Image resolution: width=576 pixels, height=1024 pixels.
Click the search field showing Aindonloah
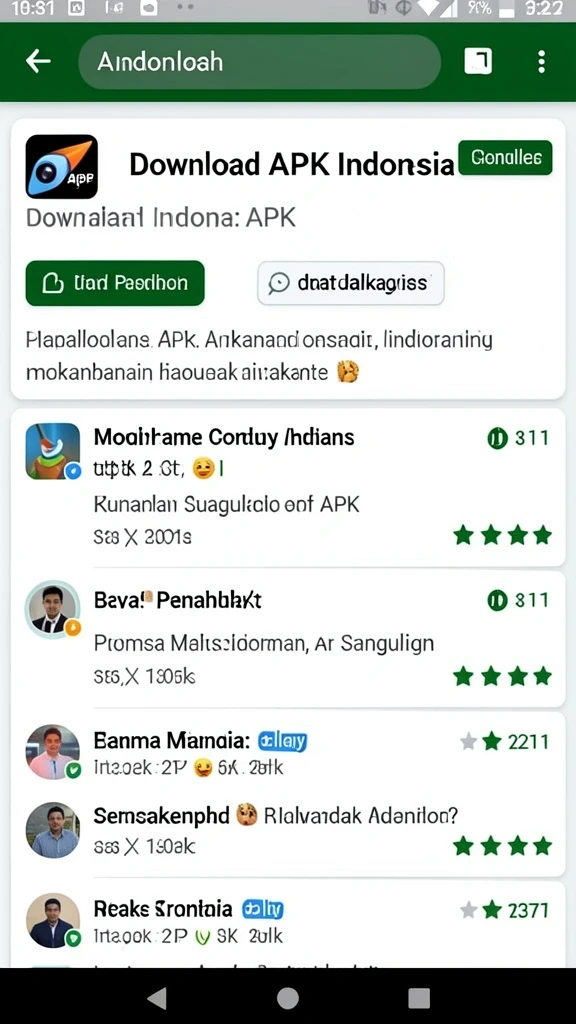[x=260, y=62]
